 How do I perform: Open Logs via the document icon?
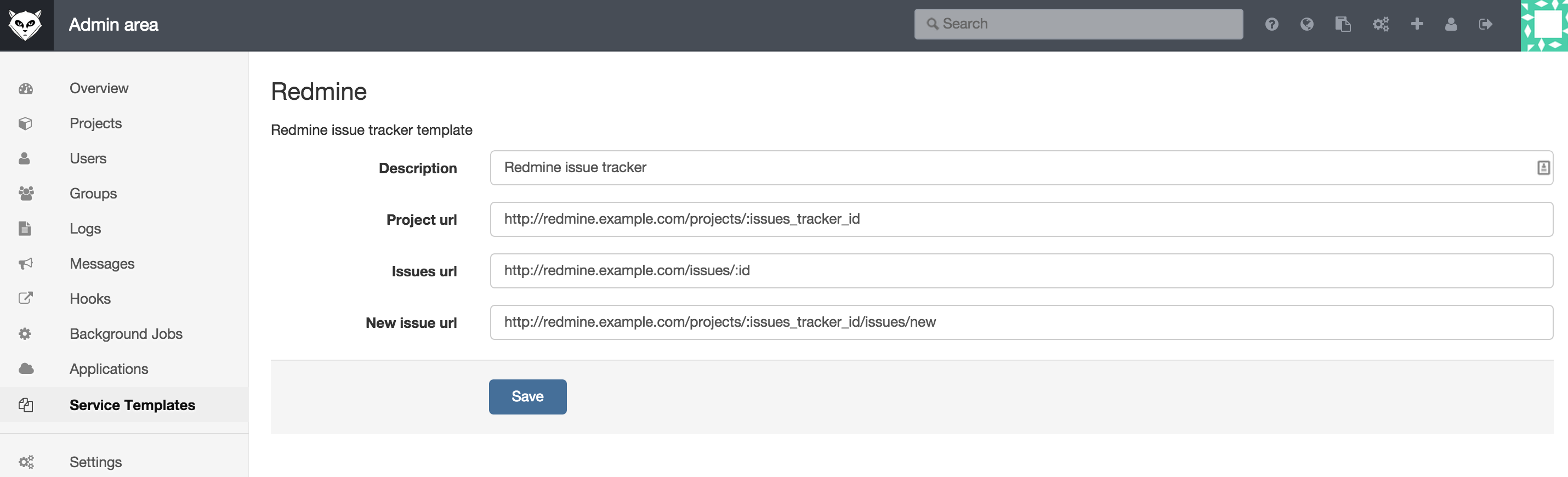coord(26,228)
